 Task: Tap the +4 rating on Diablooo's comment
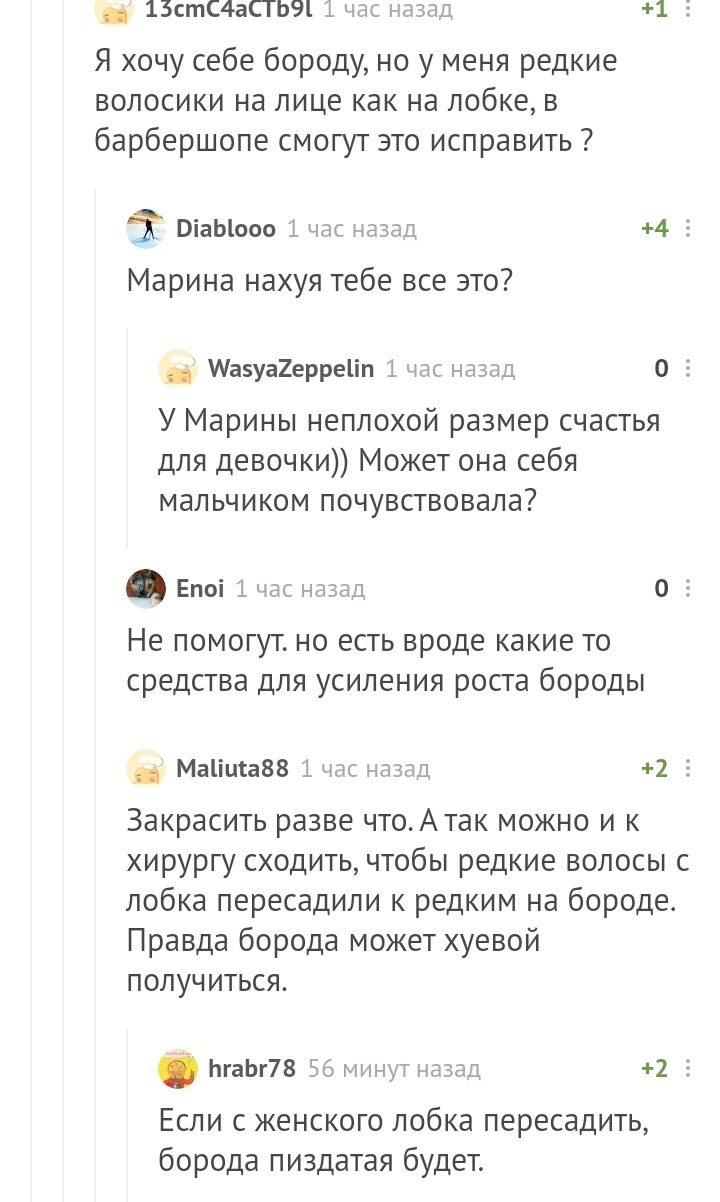coord(654,229)
